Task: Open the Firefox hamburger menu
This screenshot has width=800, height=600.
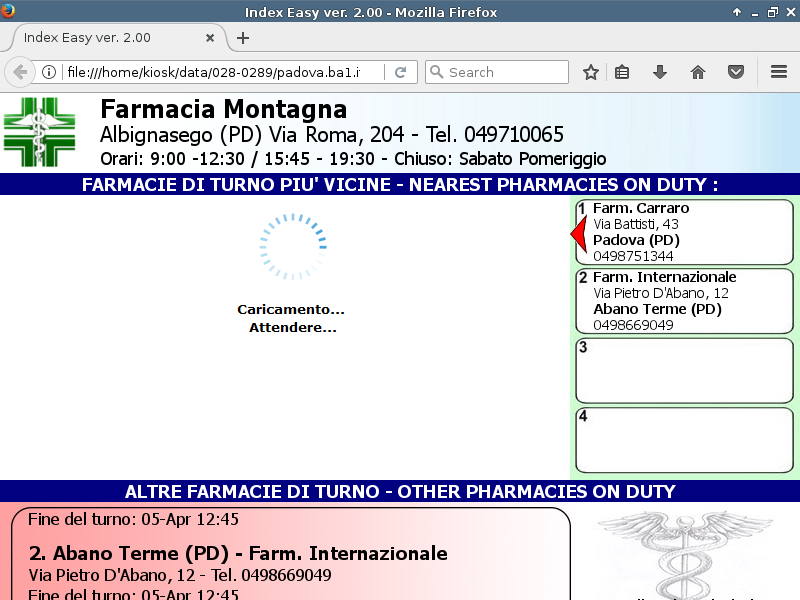Action: pyautogui.click(x=779, y=72)
